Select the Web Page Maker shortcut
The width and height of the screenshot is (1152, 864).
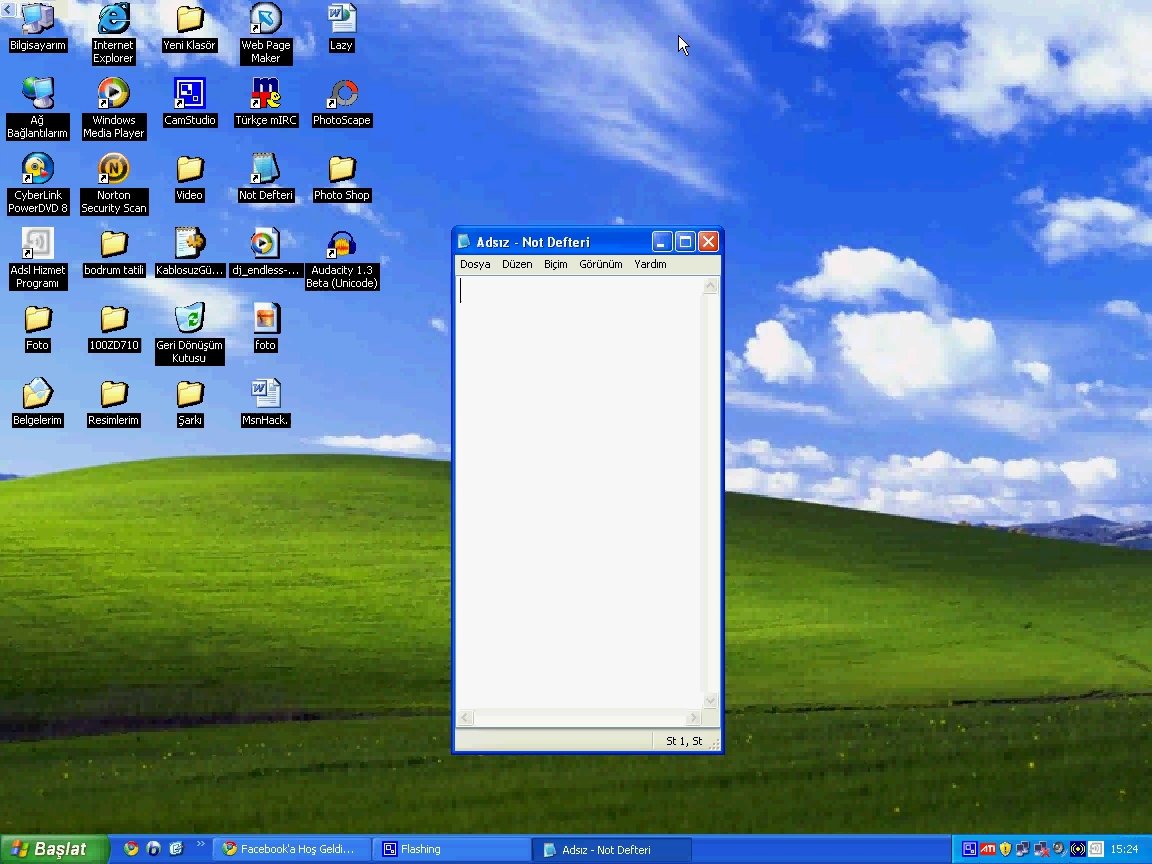(x=265, y=33)
